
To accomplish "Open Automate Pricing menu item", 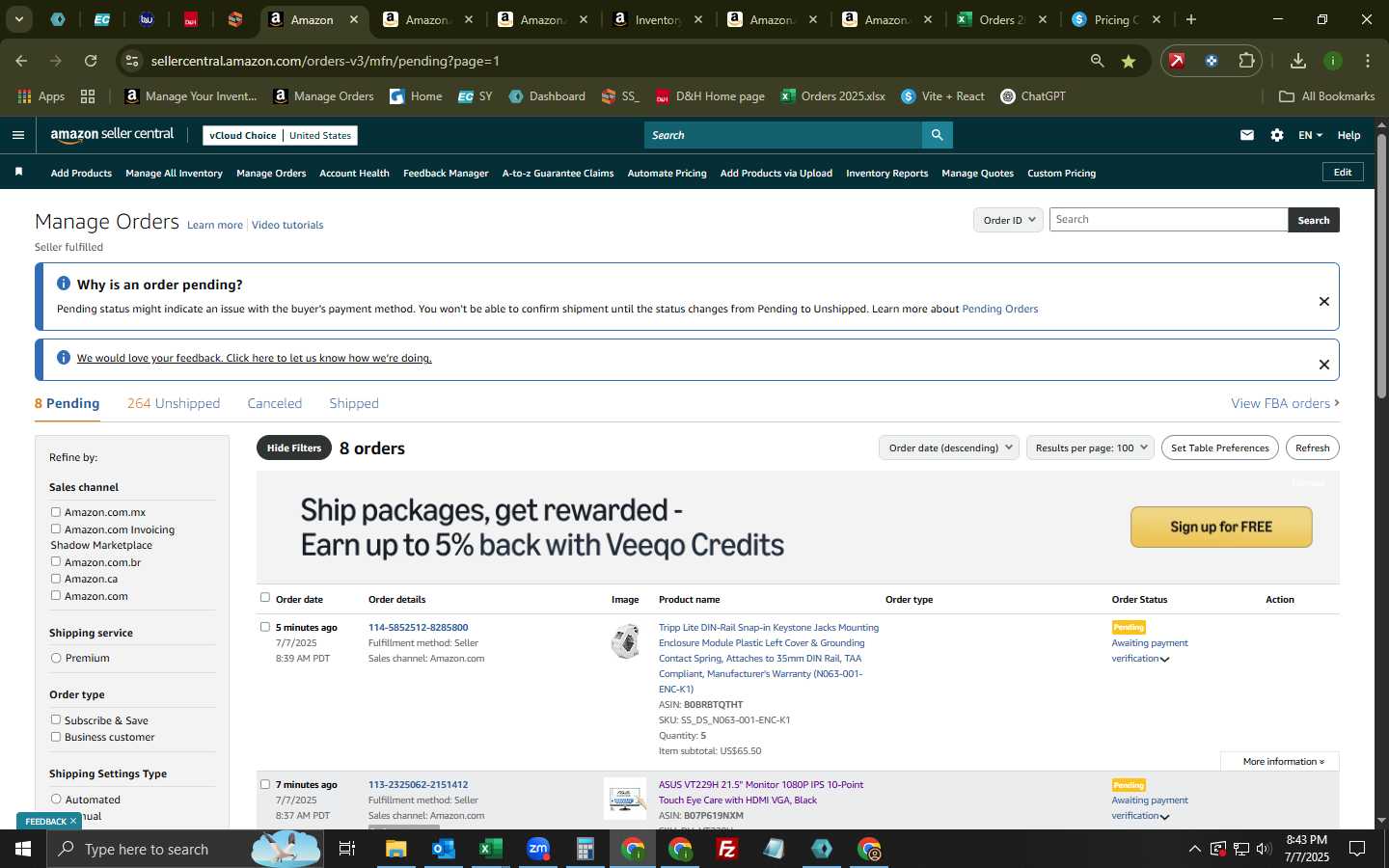I will [667, 173].
